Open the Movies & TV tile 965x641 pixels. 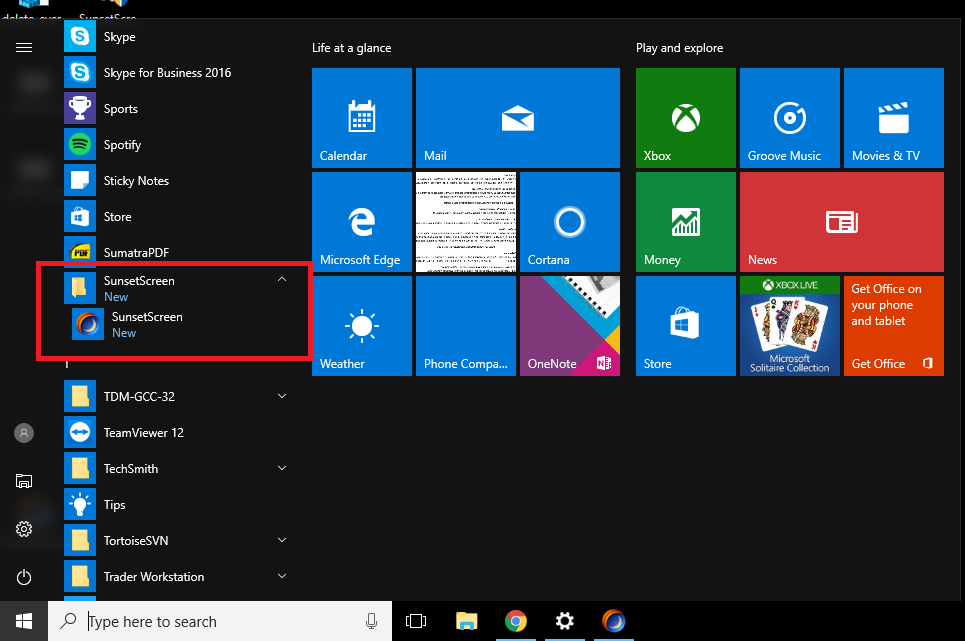pyautogui.click(x=894, y=117)
